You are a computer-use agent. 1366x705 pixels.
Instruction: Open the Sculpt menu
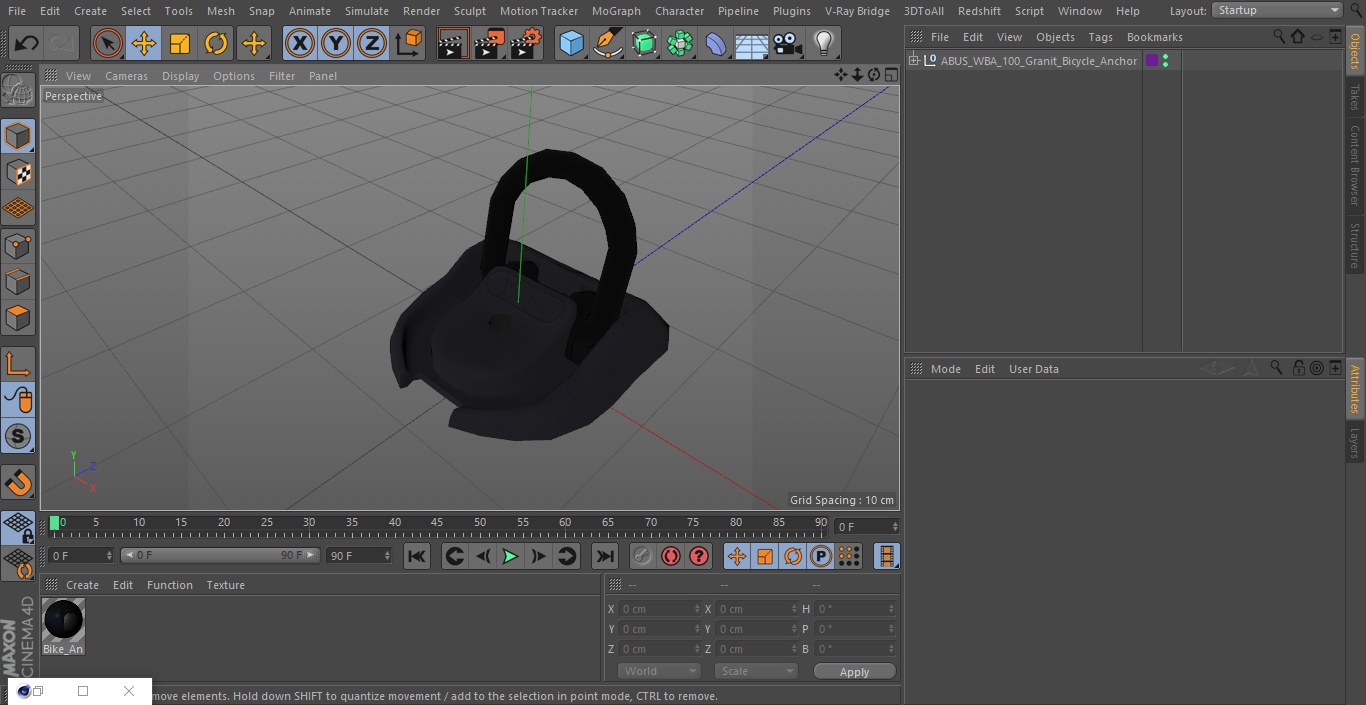(x=469, y=11)
